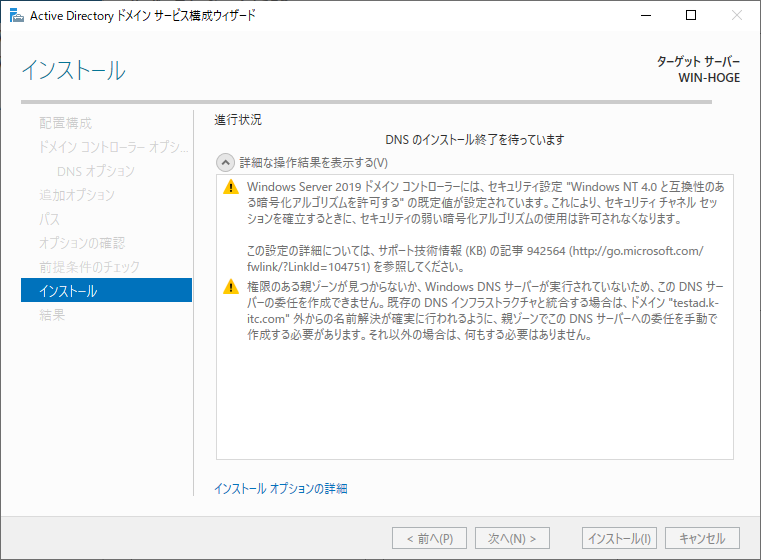Click the 詳細な操作結果を表示する(V) label

click(314, 163)
